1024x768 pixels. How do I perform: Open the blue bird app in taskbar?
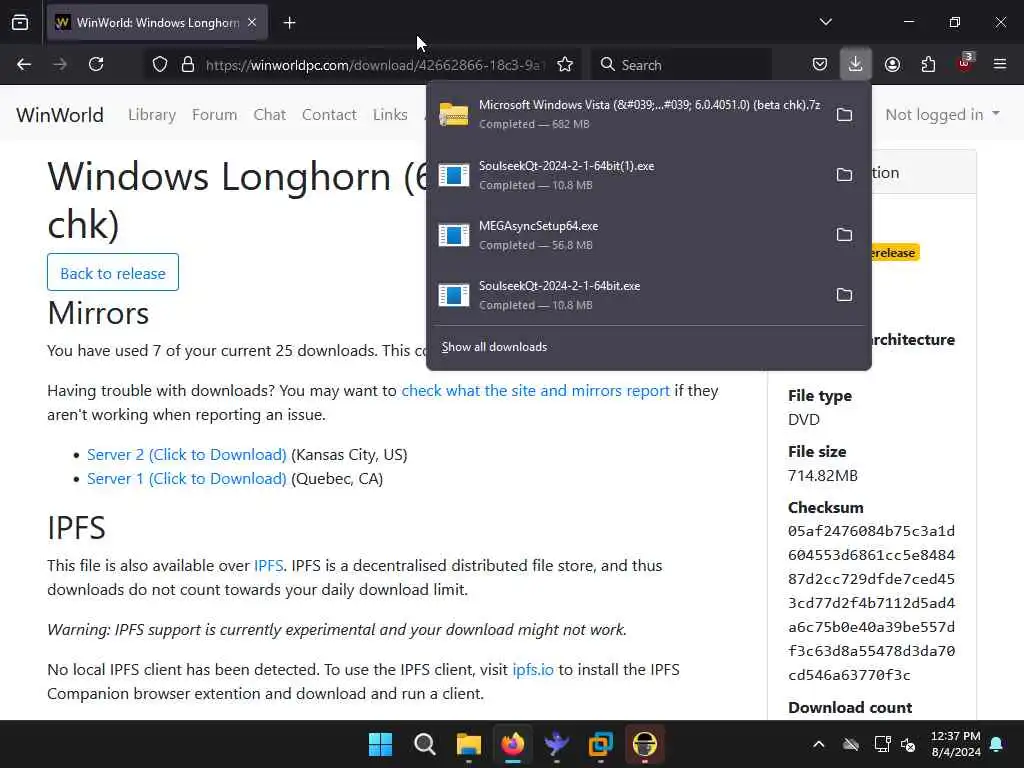click(x=556, y=744)
